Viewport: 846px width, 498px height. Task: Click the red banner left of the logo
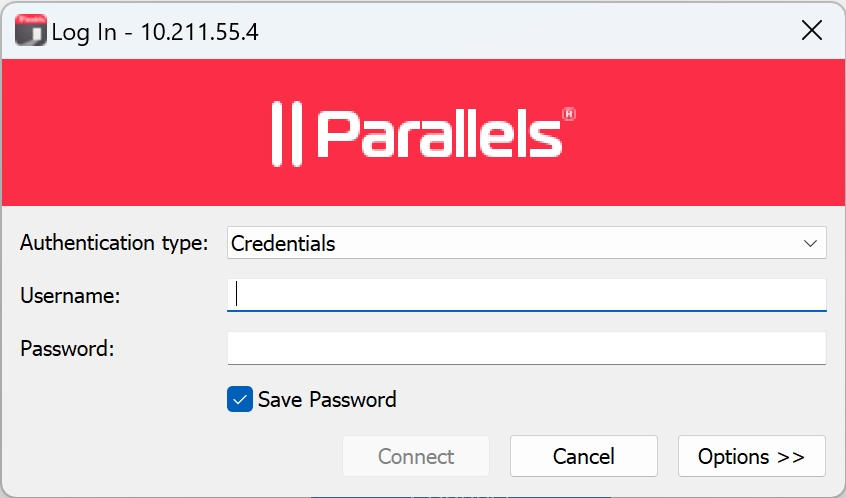[130, 133]
